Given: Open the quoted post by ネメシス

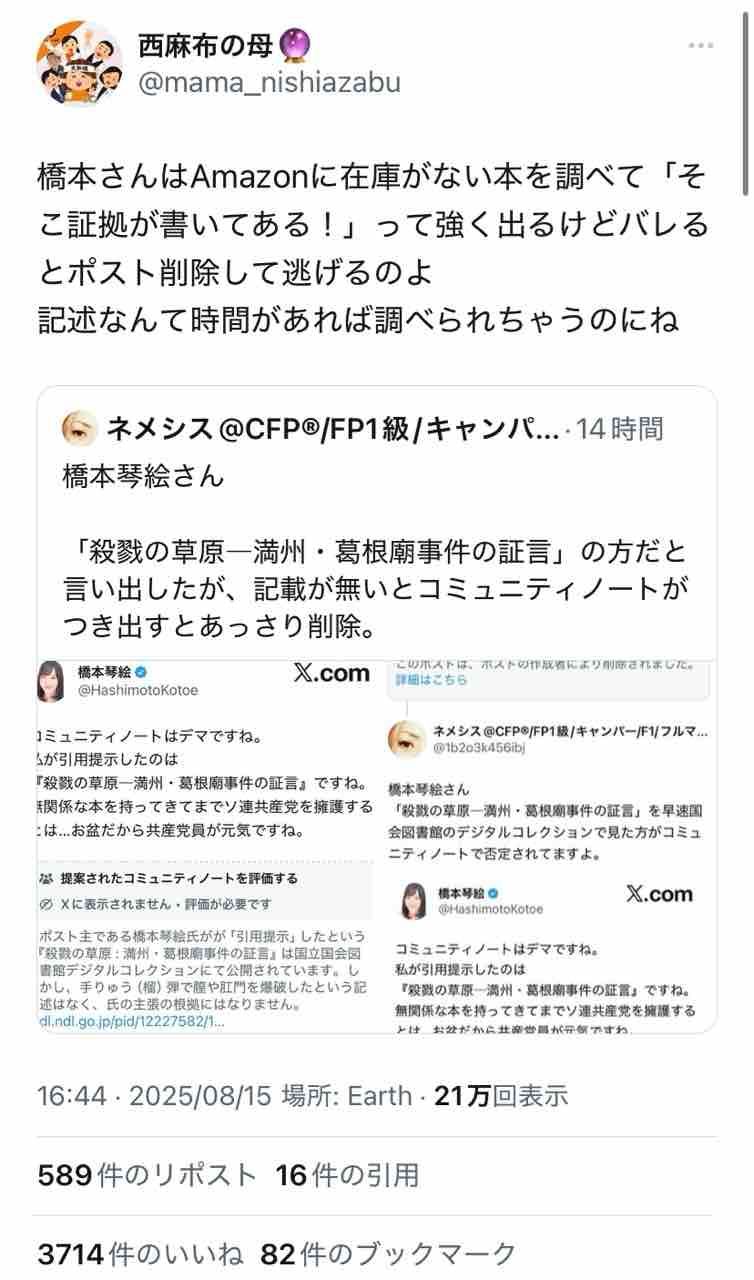Looking at the screenshot, I should pos(377,709).
